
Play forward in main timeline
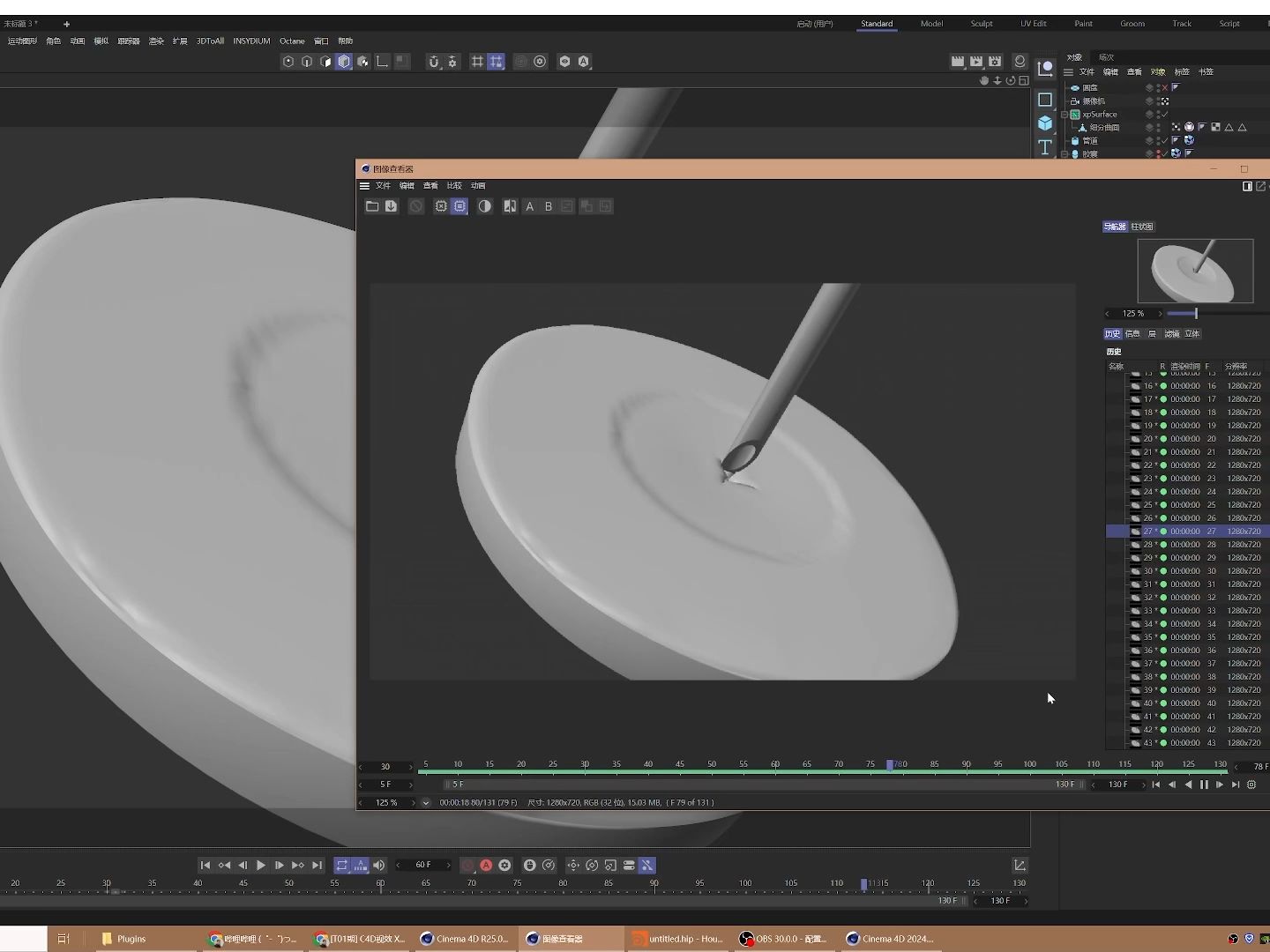[261, 866]
